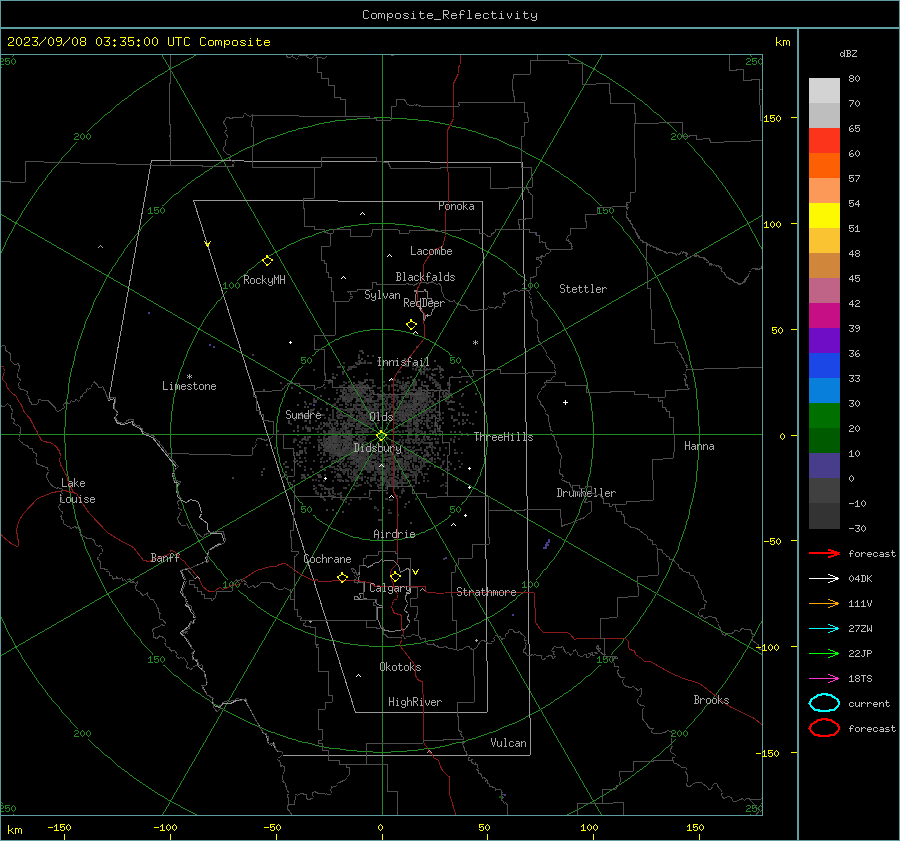Click the Composite_Reflectivity title
The width and height of the screenshot is (900, 841).
450,15
